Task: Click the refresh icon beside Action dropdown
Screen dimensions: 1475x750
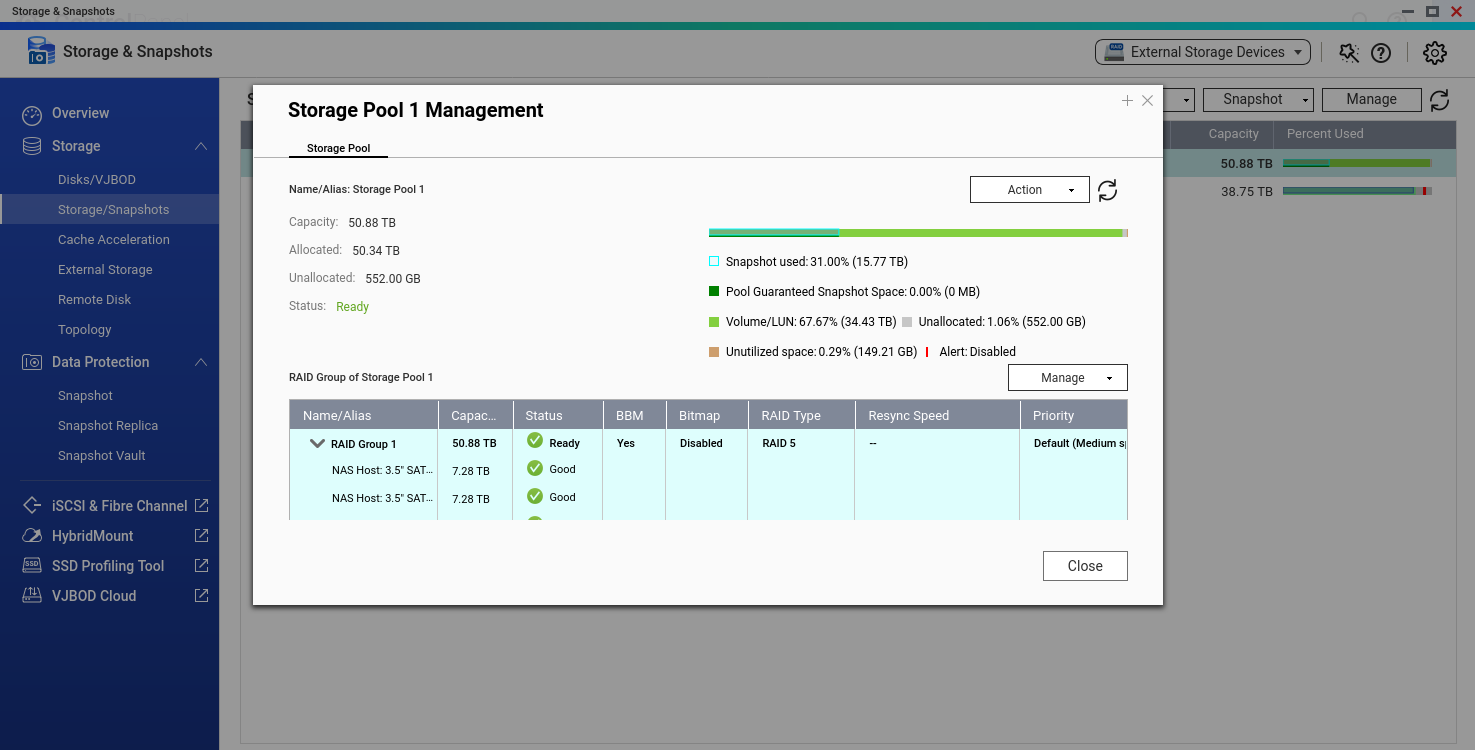Action: pos(1107,190)
